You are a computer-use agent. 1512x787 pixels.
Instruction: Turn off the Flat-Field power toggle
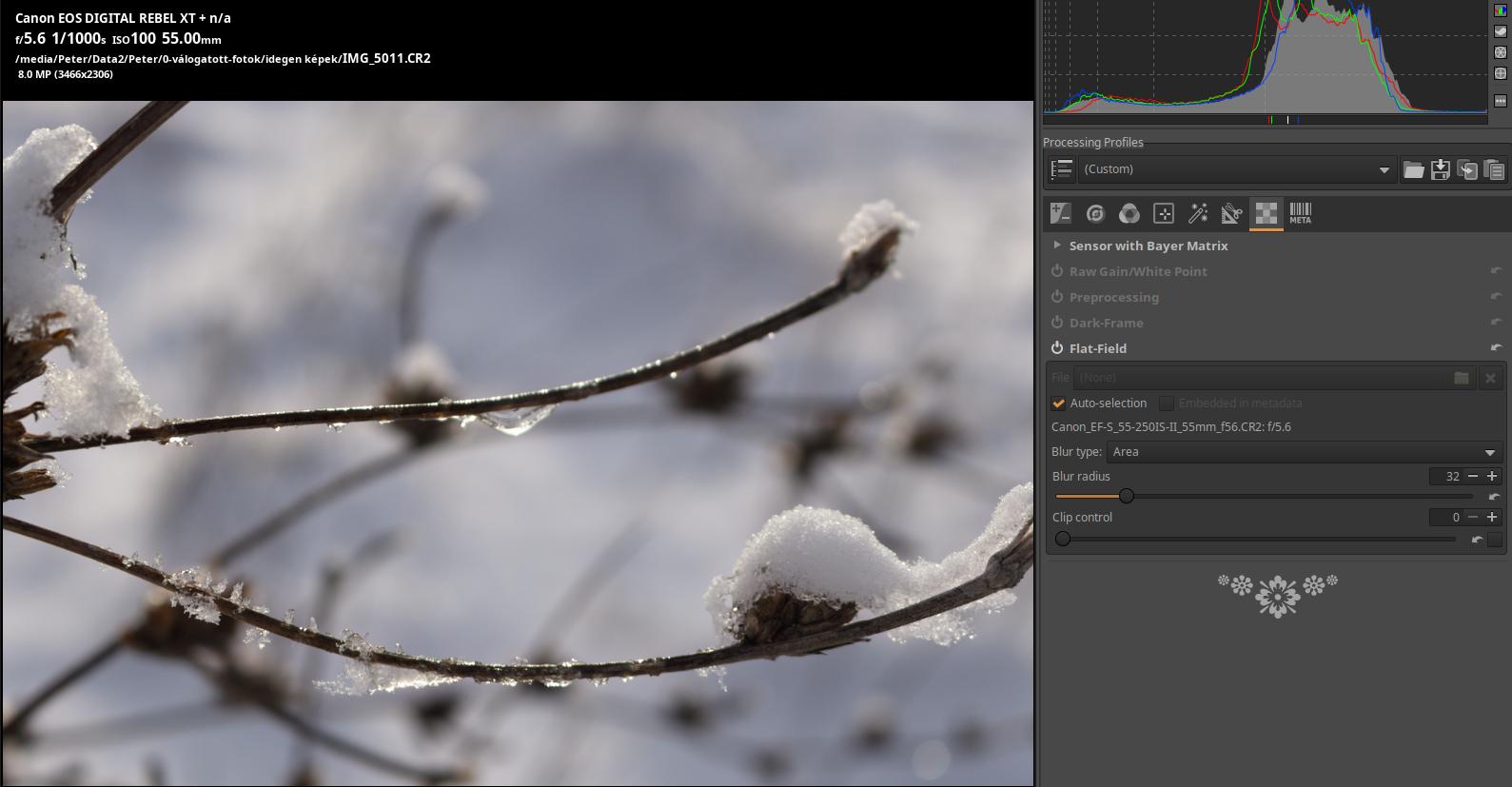pyautogui.click(x=1057, y=348)
